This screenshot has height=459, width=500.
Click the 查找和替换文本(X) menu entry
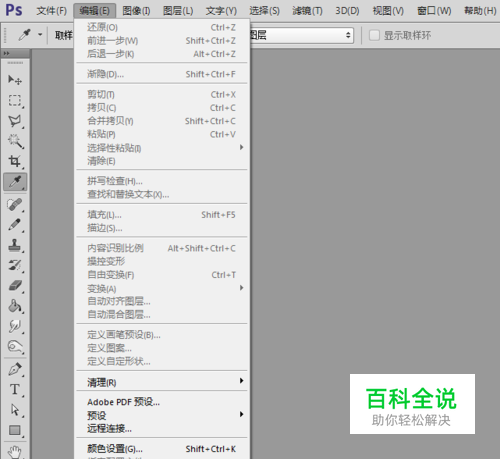tap(162, 194)
